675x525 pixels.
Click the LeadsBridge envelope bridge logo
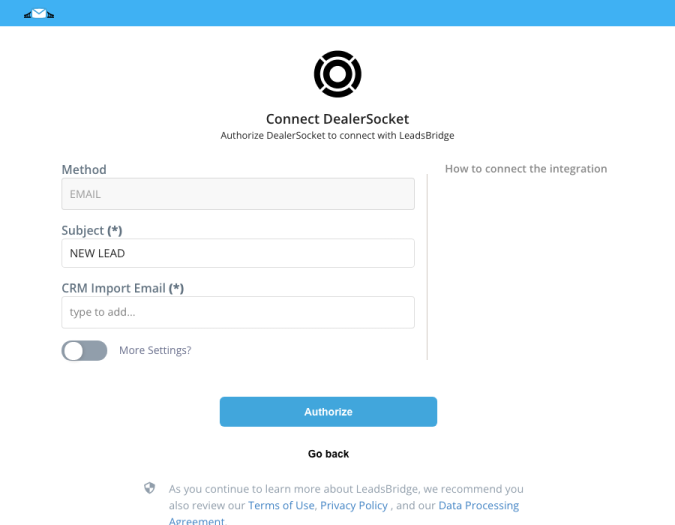click(39, 14)
